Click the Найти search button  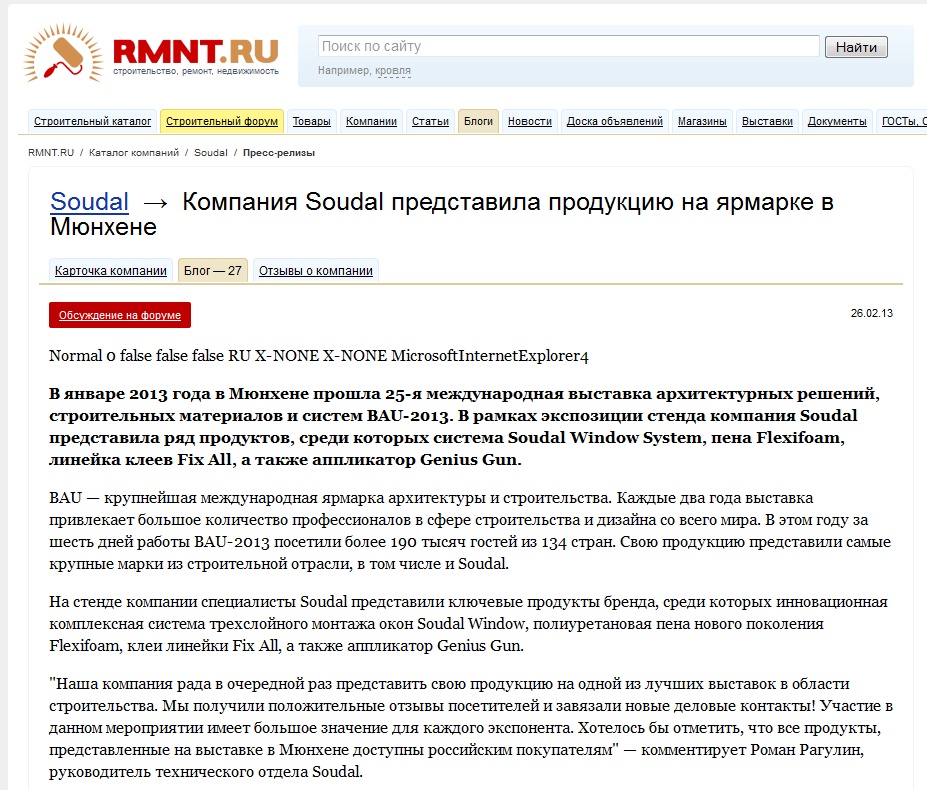[x=856, y=47]
